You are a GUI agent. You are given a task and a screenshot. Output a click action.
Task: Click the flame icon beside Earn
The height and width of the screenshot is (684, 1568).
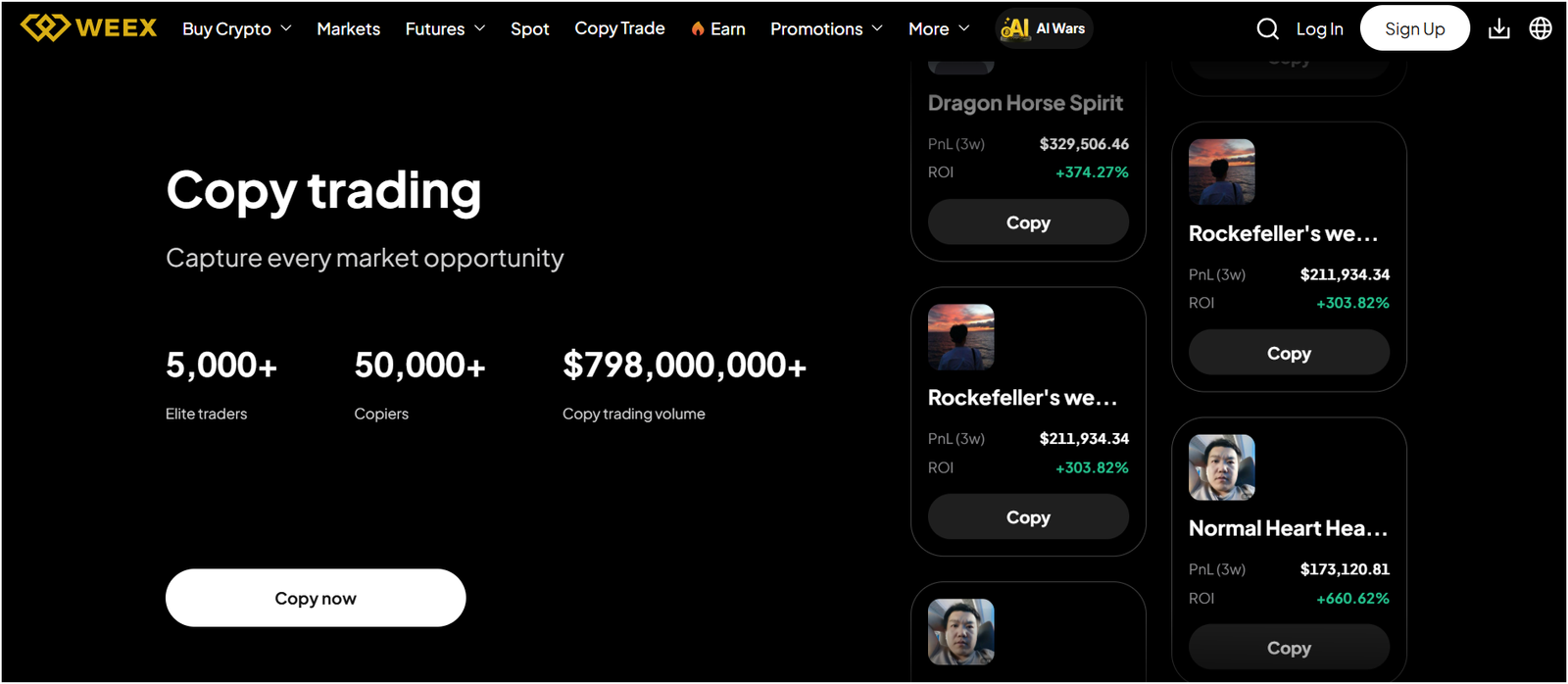point(696,28)
